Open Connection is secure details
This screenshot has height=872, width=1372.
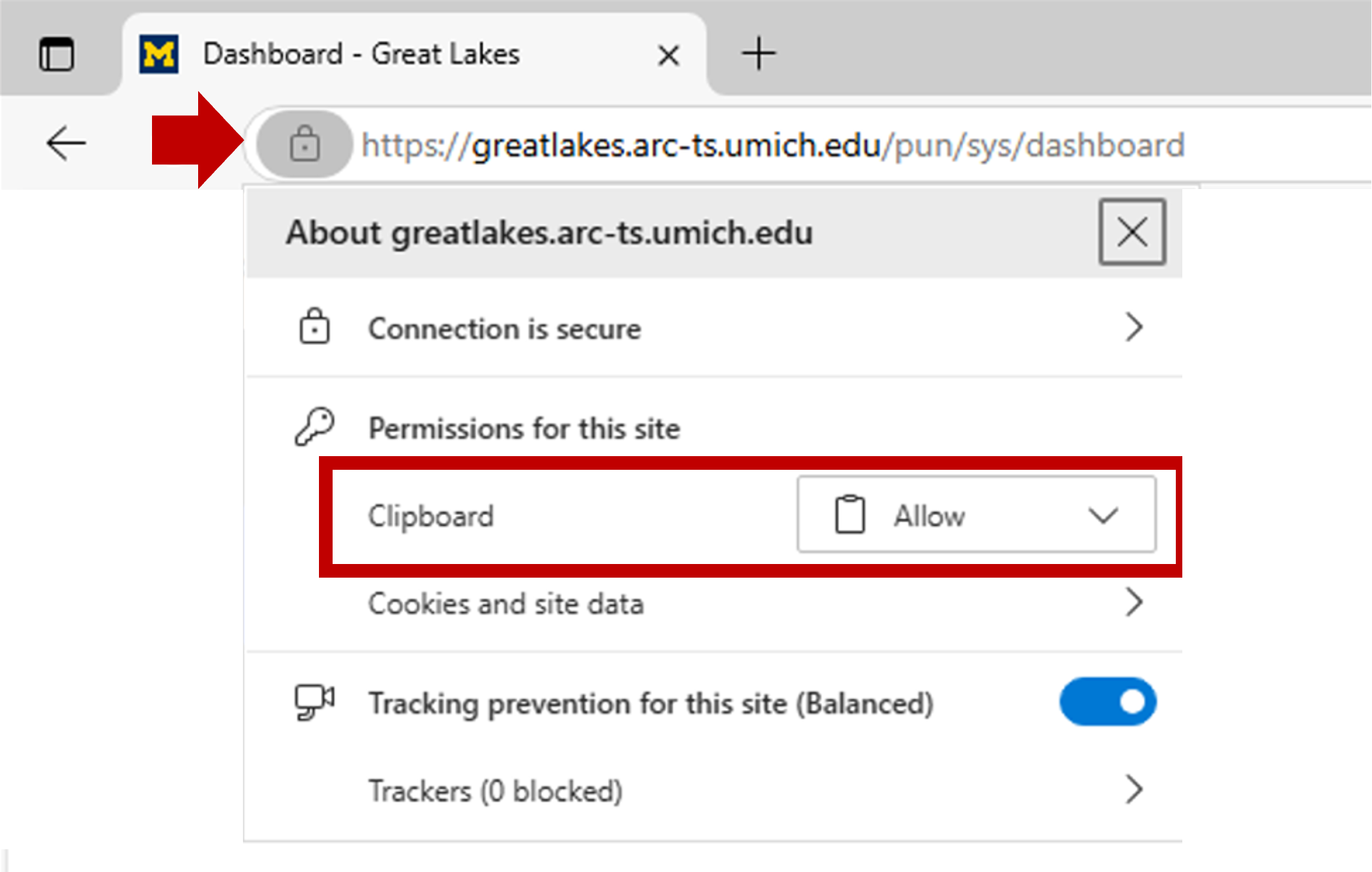point(505,329)
